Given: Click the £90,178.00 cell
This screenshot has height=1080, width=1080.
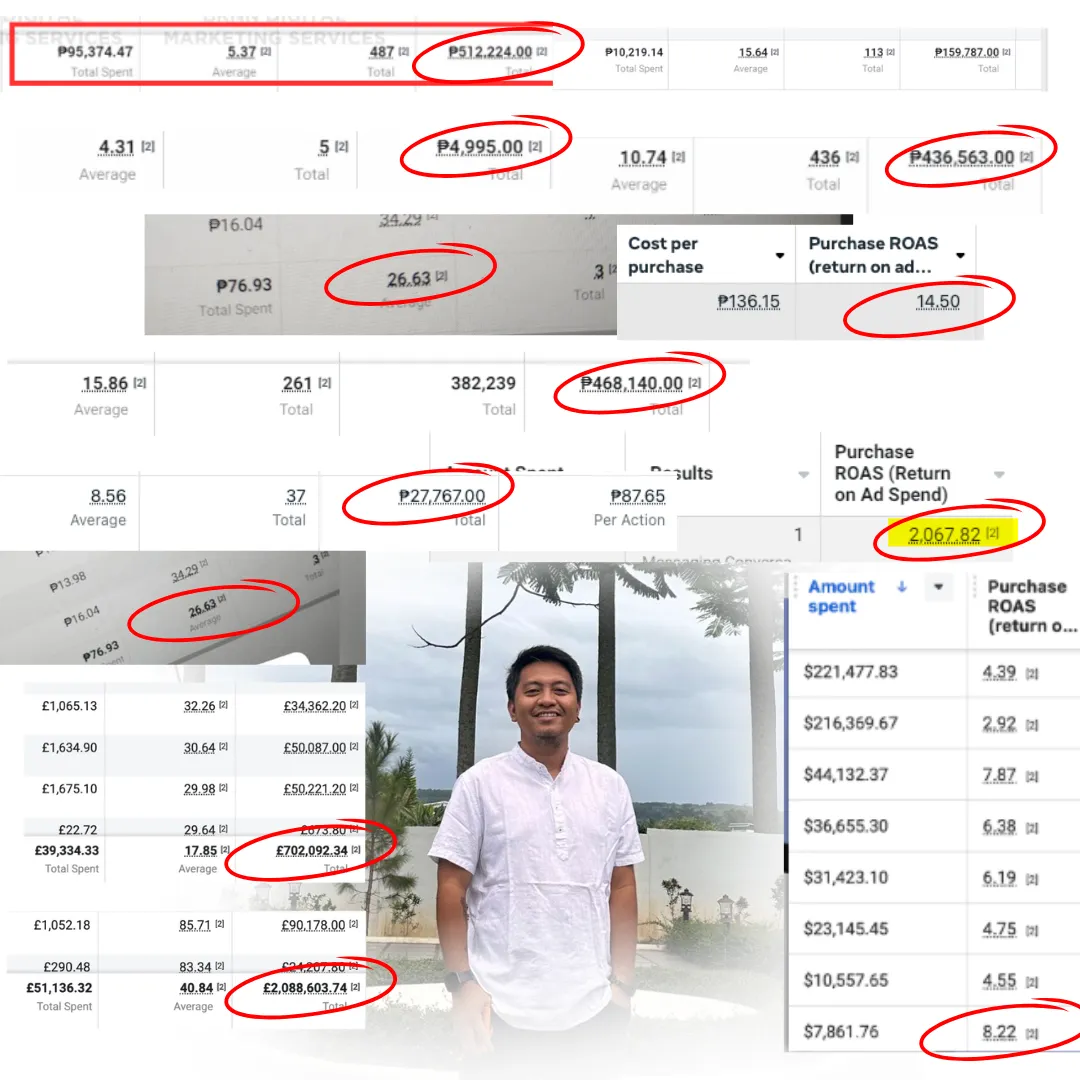Looking at the screenshot, I should point(313,925).
